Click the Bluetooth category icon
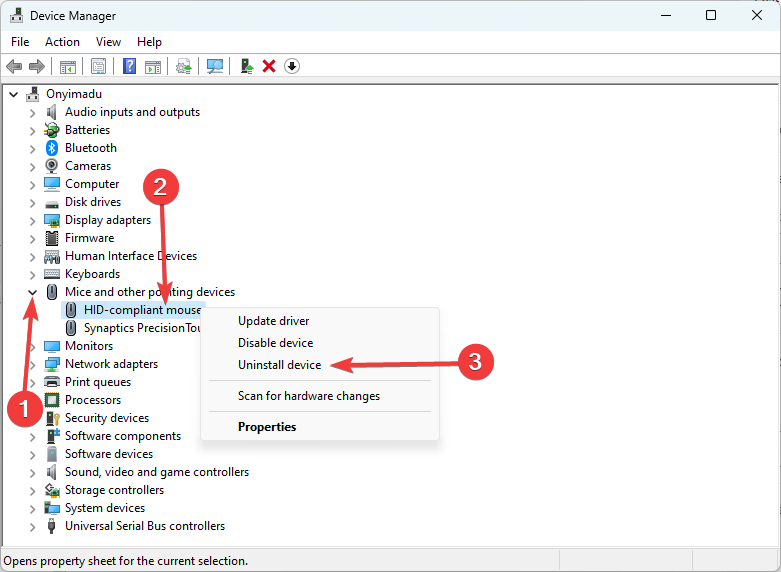The height and width of the screenshot is (572, 781). point(52,148)
